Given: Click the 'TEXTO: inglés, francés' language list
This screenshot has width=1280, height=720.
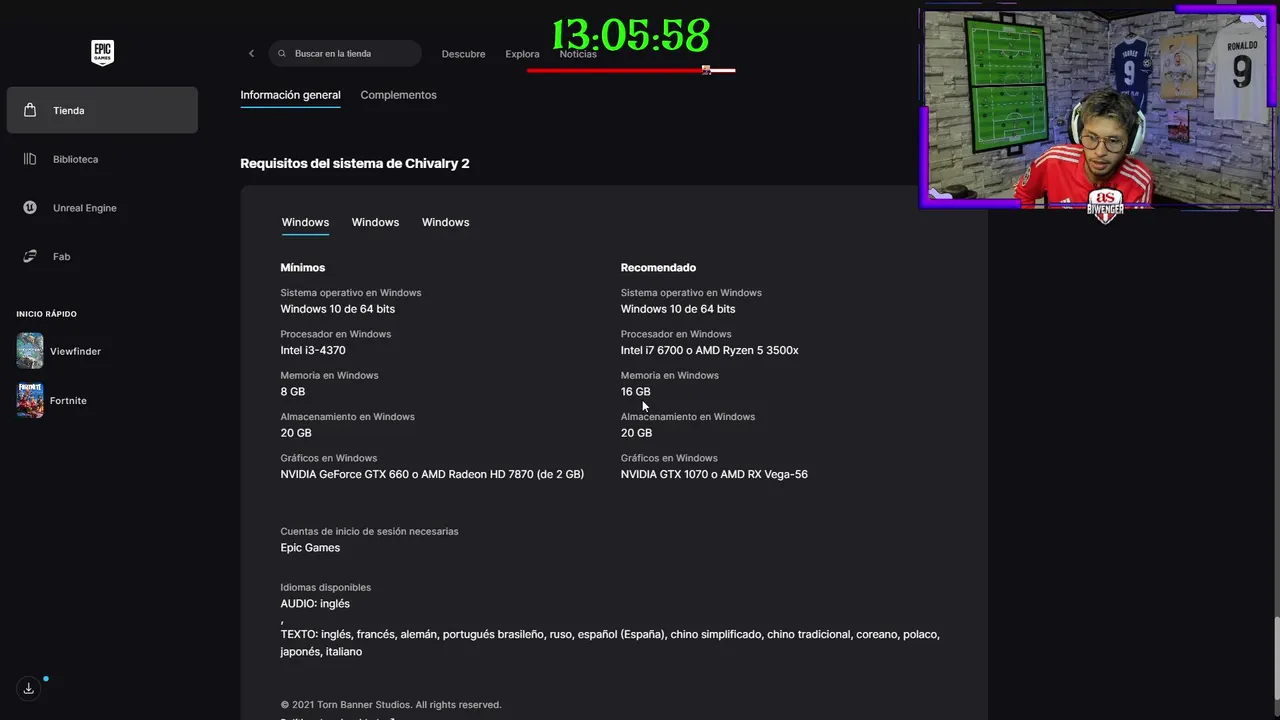Looking at the screenshot, I should pyautogui.click(x=610, y=642).
